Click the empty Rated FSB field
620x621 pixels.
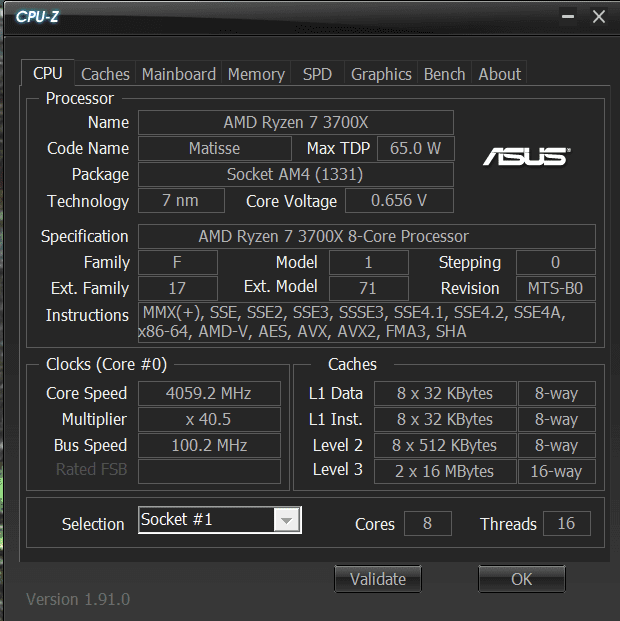point(209,471)
